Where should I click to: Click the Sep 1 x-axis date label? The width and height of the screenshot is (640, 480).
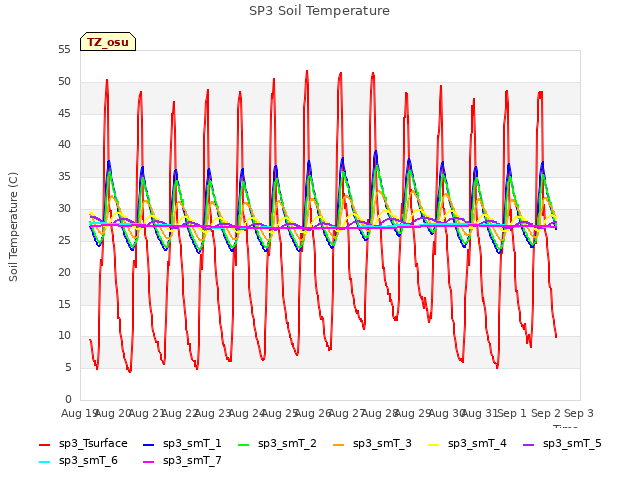pos(513,413)
